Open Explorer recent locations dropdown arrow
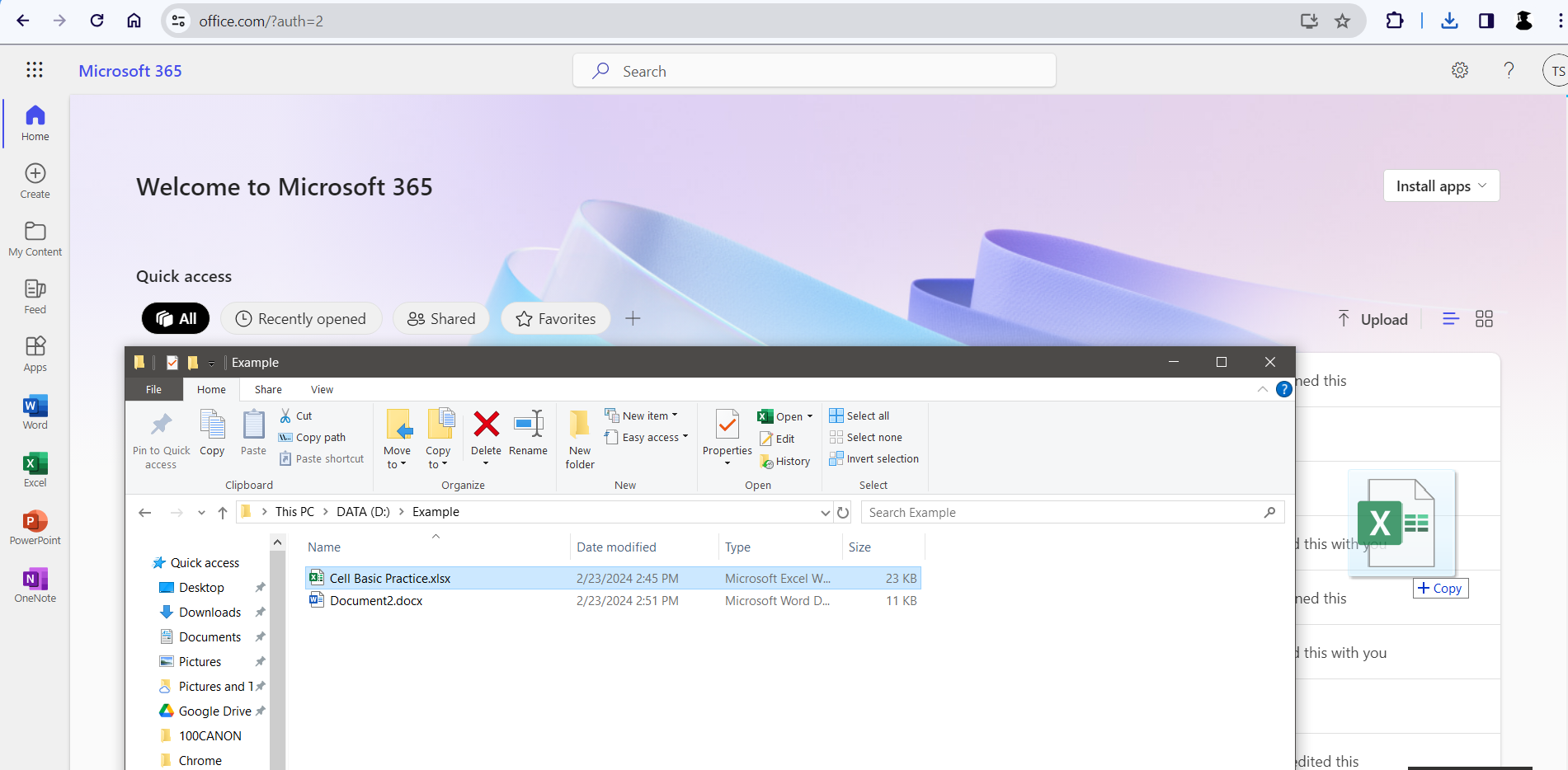The image size is (1568, 770). click(x=201, y=512)
